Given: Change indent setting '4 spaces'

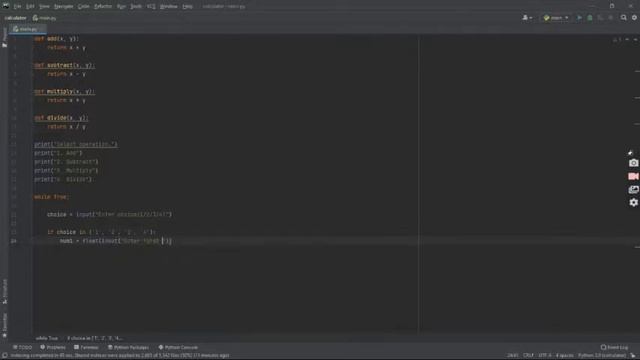Looking at the screenshot, I should point(564,356).
